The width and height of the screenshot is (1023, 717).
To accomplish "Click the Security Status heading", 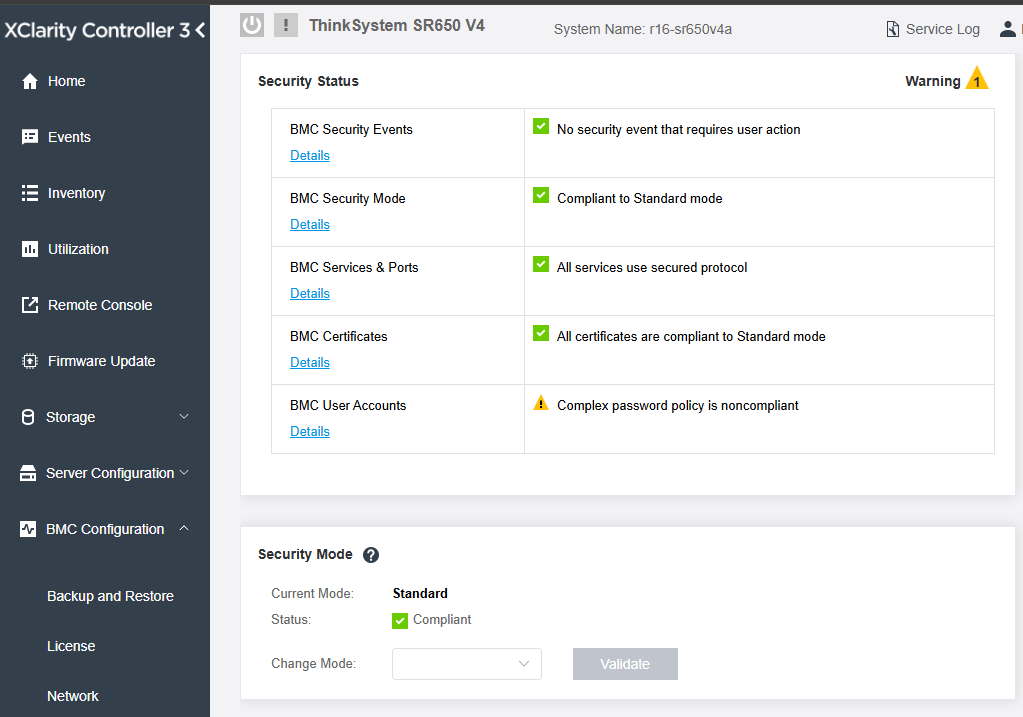I will 308,81.
